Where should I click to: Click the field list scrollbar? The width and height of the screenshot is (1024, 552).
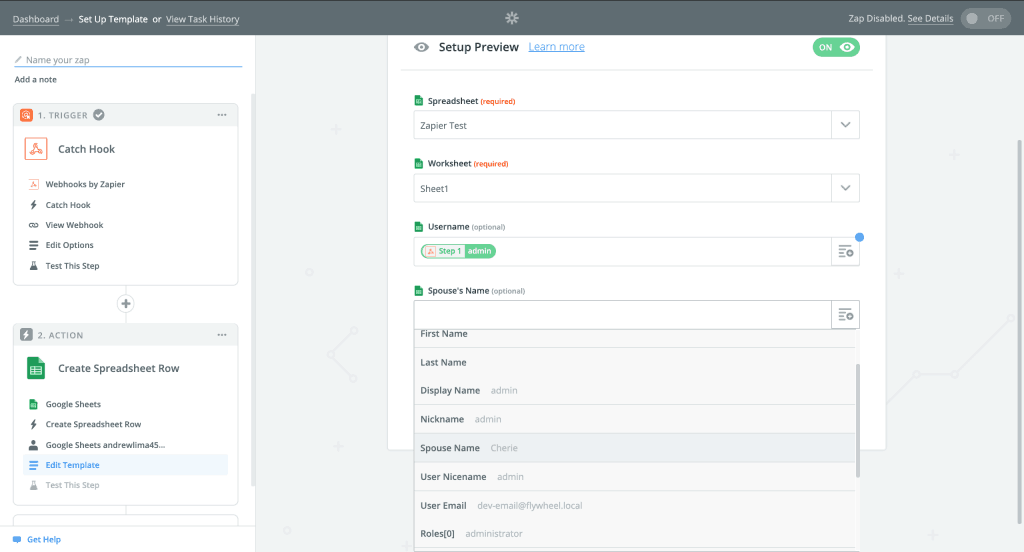tap(857, 421)
